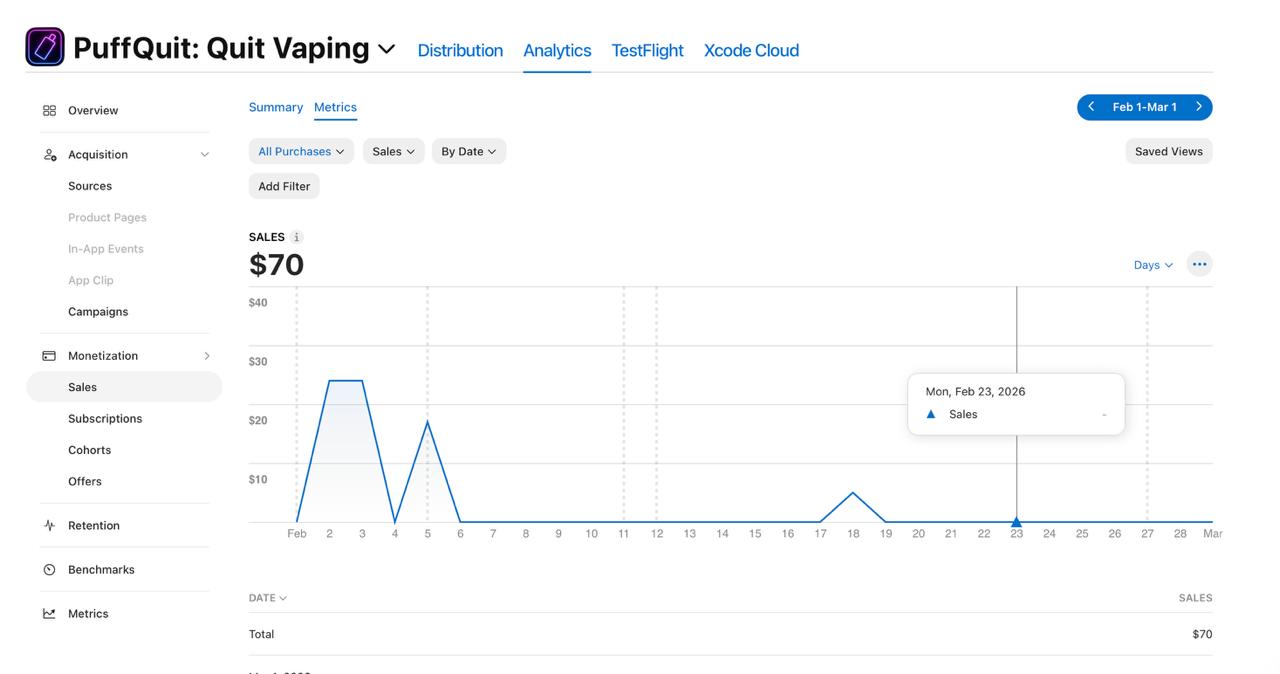The image size is (1280, 674).
Task: Open the app switcher chevron beside PuffQuit title
Action: tap(387, 49)
